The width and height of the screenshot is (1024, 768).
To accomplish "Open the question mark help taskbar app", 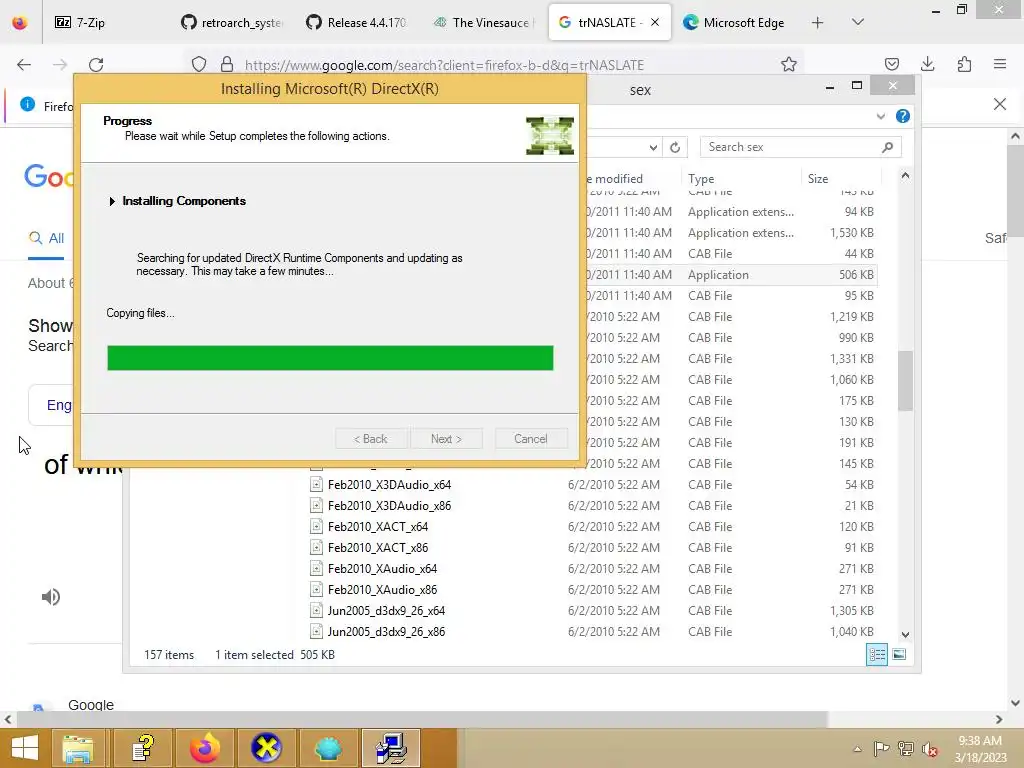I will (142, 748).
